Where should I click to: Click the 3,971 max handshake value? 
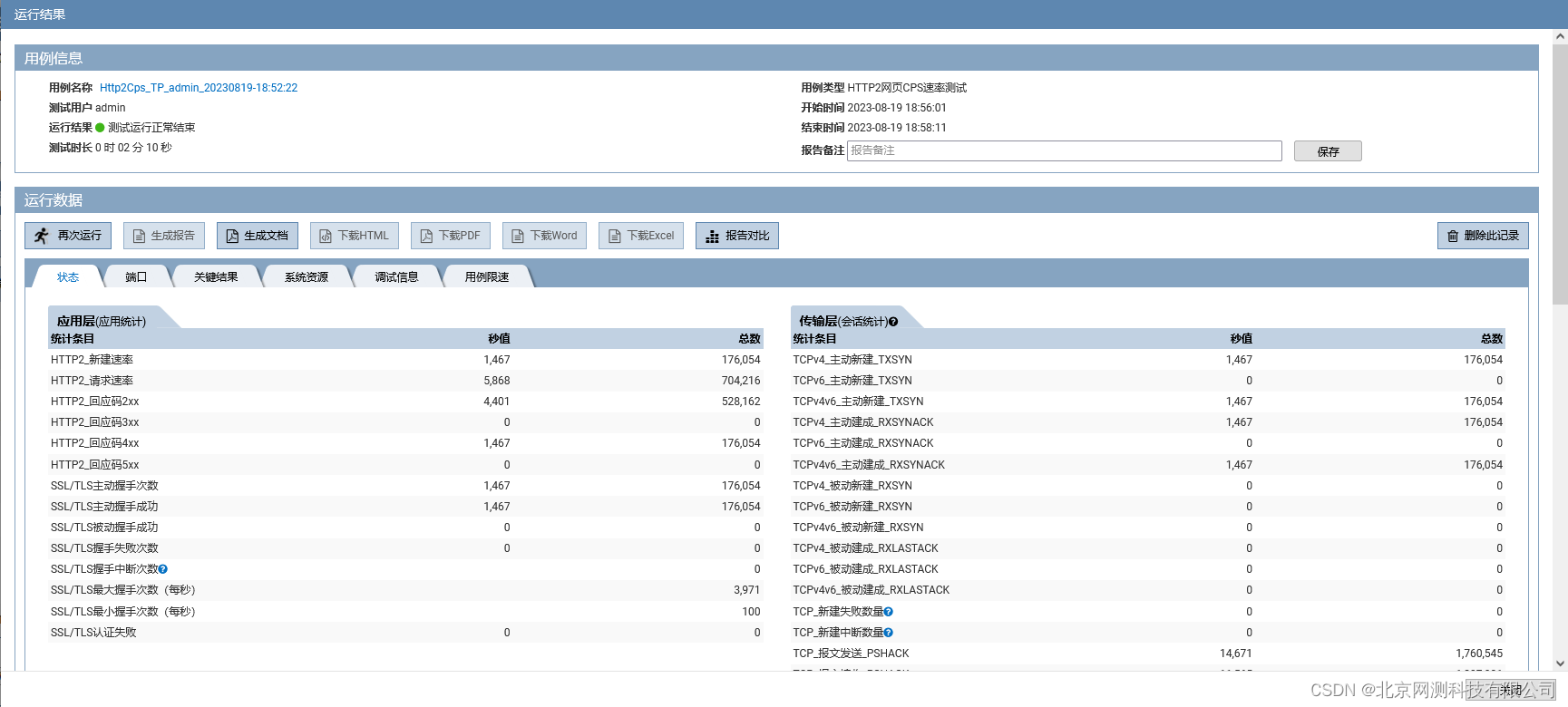pos(747,590)
